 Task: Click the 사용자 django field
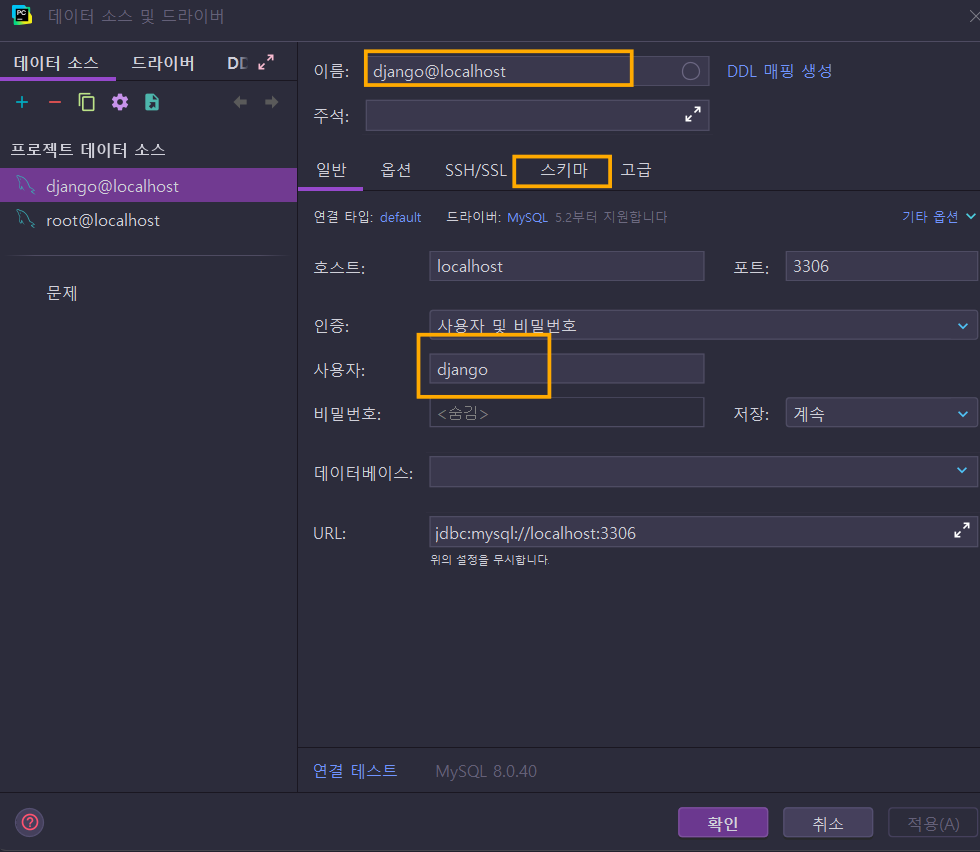tap(566, 369)
